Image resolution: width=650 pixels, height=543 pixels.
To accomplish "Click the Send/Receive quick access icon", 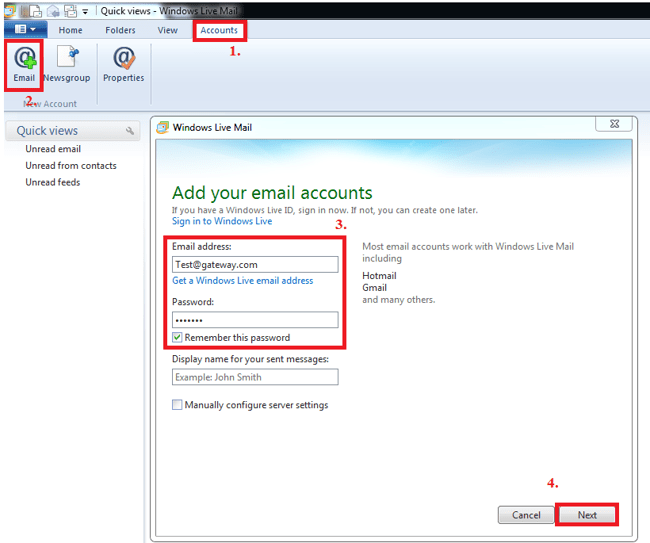I will (x=70, y=11).
